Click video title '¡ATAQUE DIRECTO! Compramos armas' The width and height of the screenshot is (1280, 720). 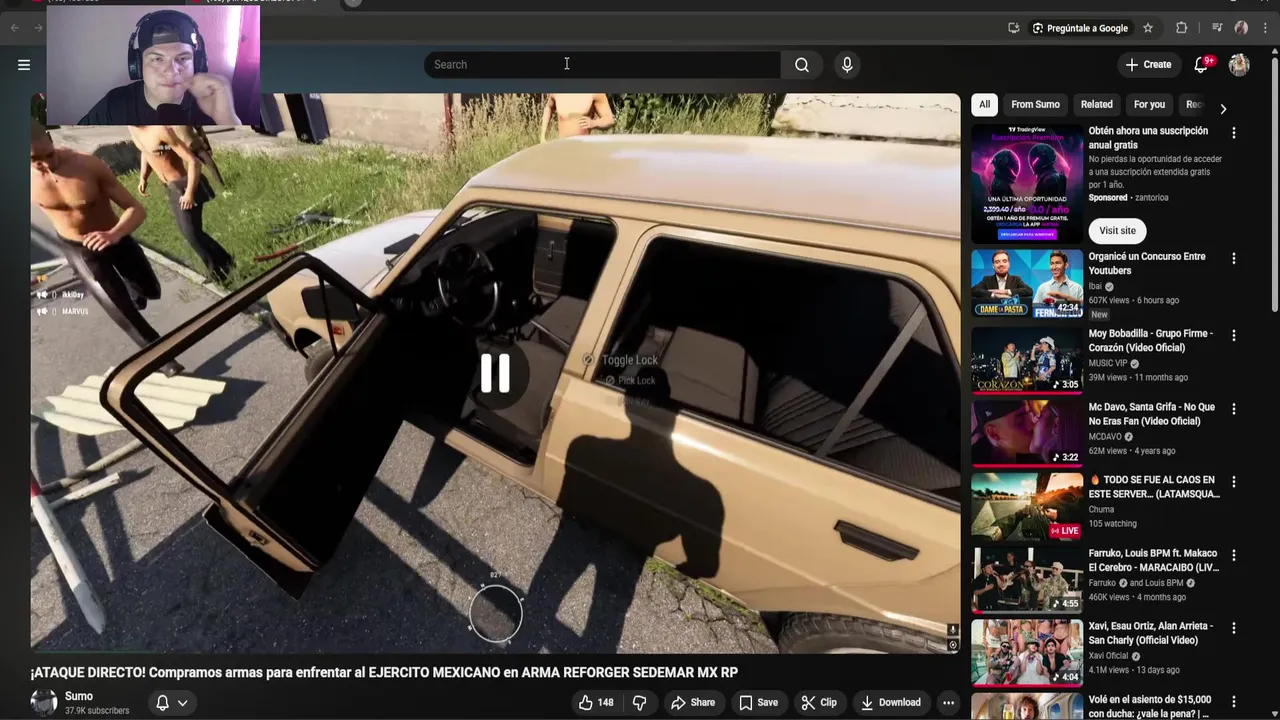point(384,673)
